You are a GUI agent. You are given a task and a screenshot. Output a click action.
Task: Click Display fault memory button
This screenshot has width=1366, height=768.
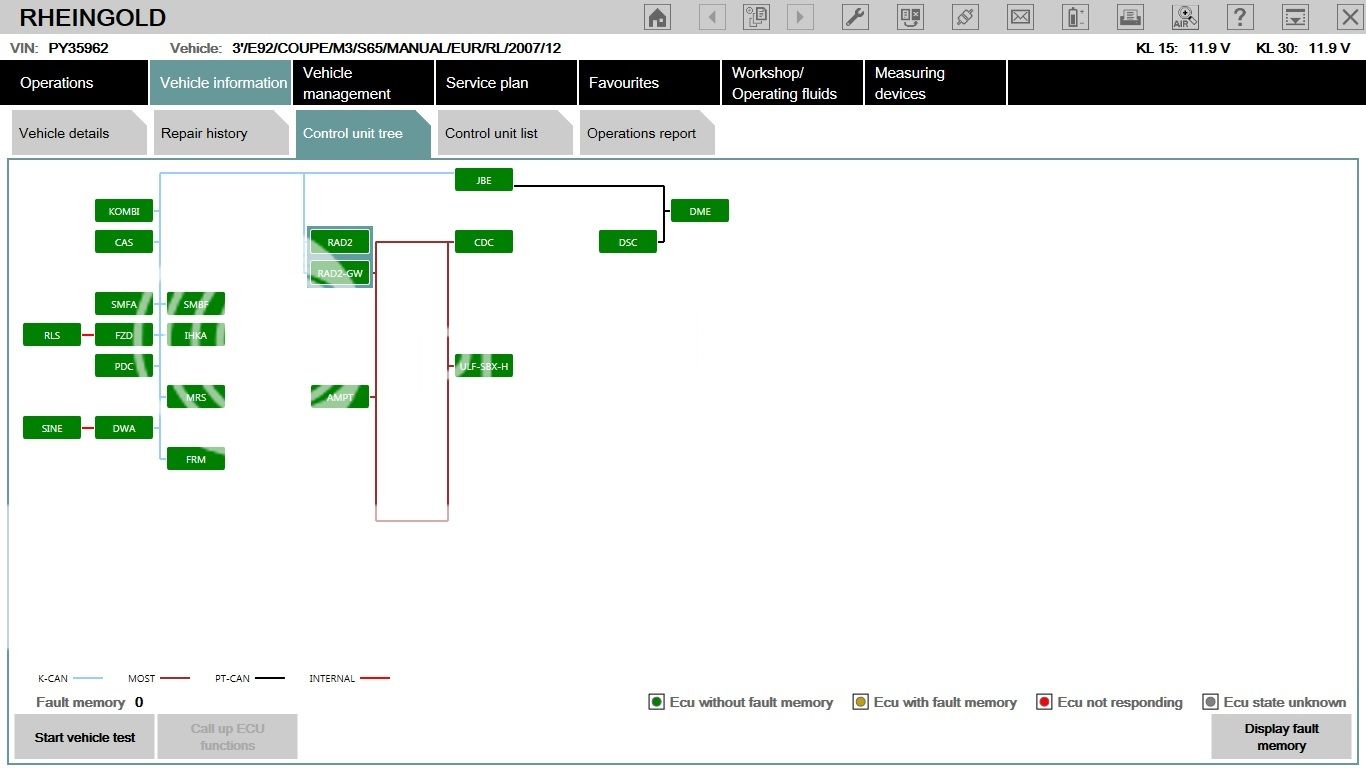point(1281,737)
